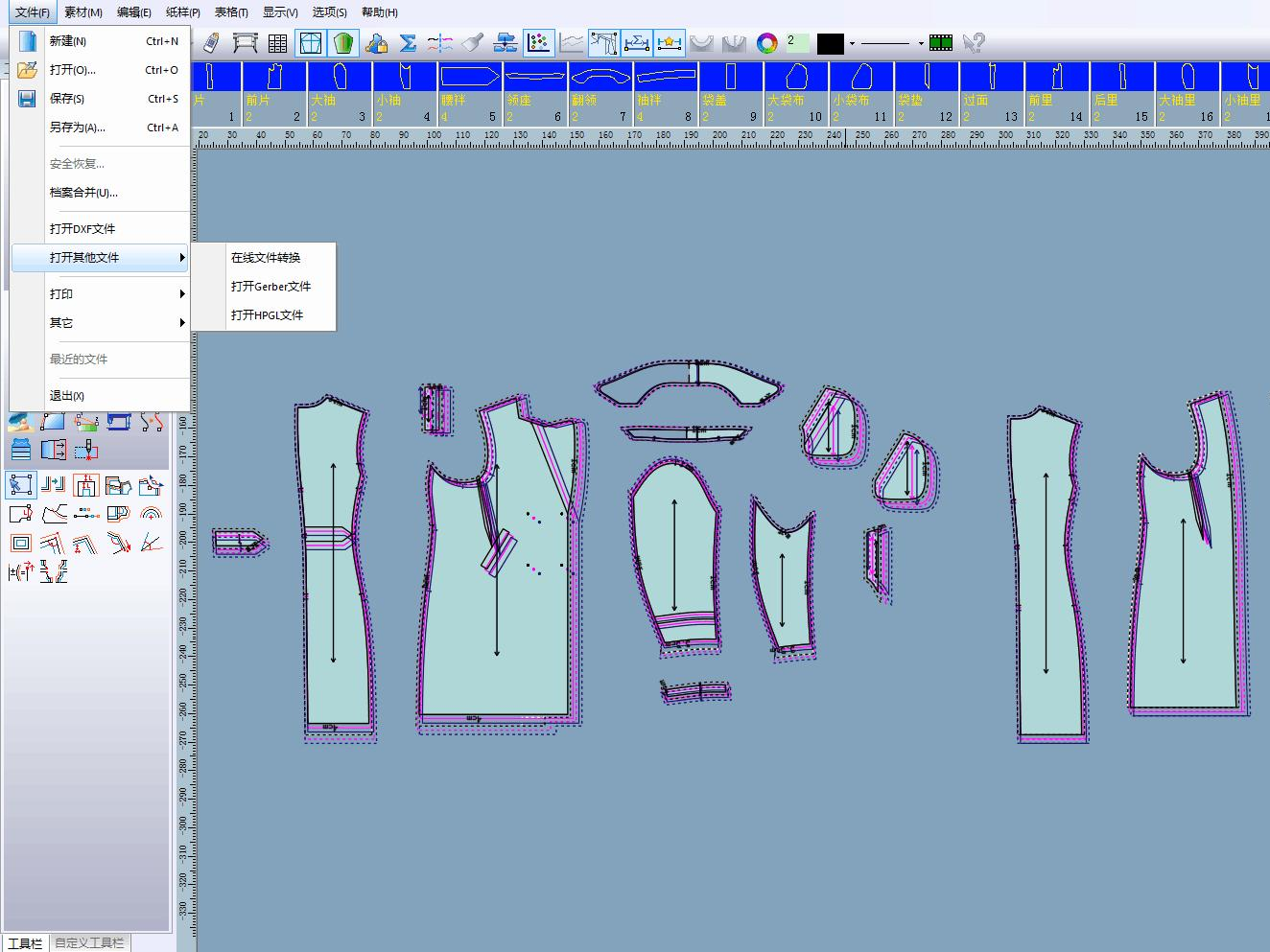1270x952 pixels.
Task: Select the sewing machine tool icon
Action: pos(119,422)
